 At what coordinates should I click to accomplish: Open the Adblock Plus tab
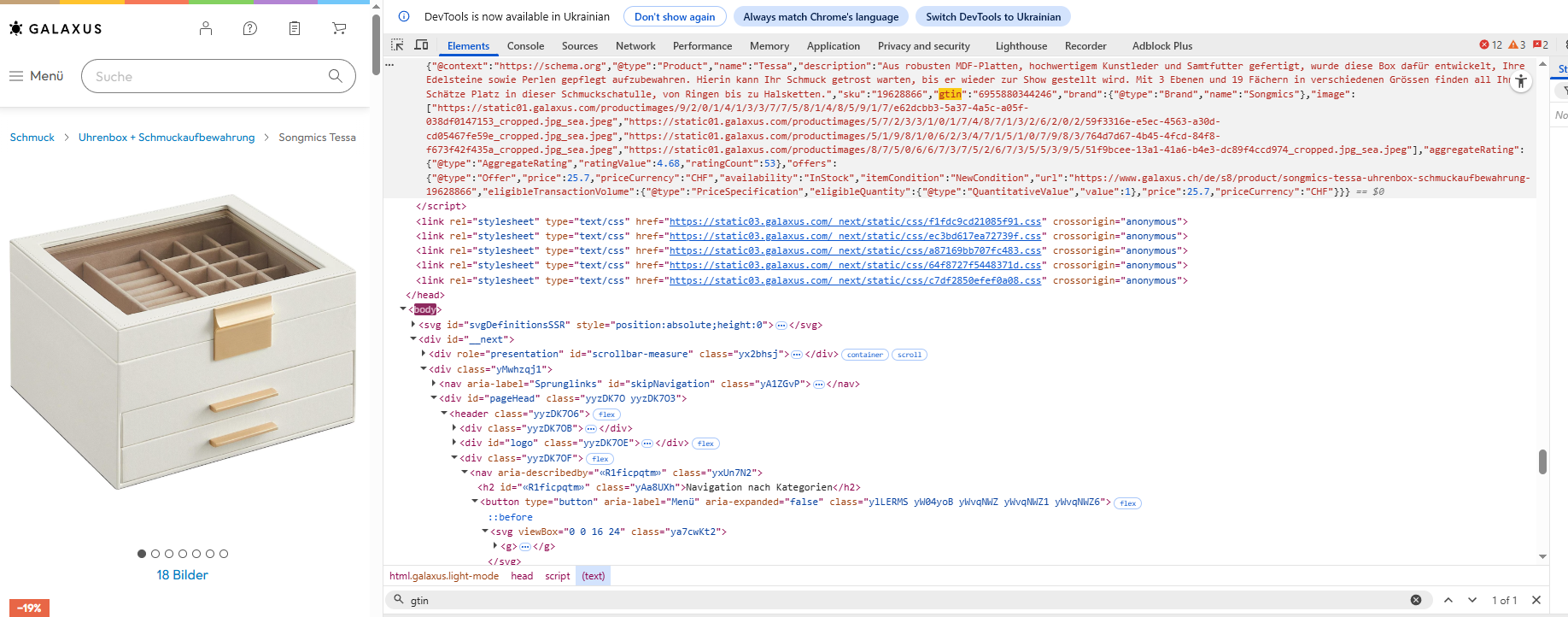coord(1162,46)
